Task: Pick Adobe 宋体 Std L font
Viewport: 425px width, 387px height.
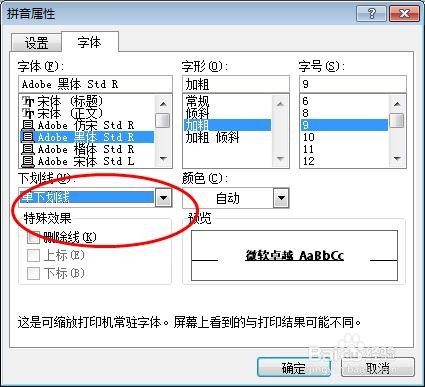Action: [86, 161]
